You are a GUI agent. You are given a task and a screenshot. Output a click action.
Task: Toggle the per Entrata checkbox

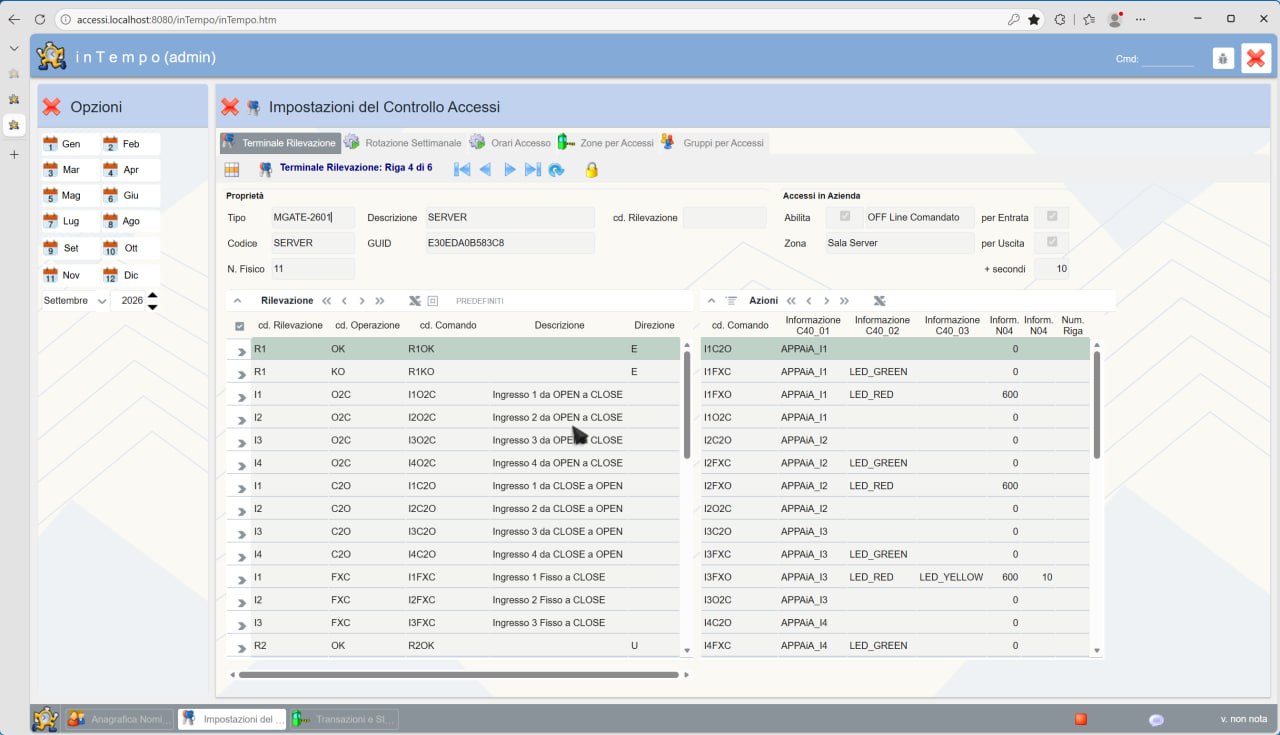(1052, 216)
